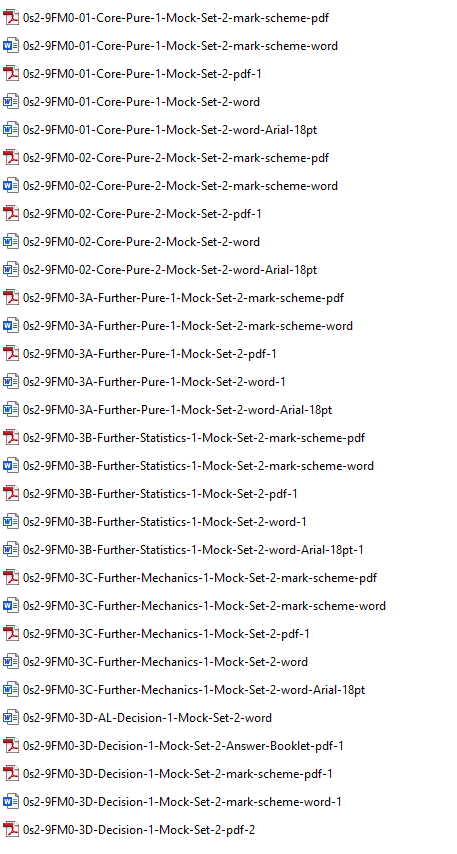Click the Word icon beside Core-Pure-2-Mock-Set-2-word-Arial-18pt
This screenshot has width=457, height=854.
(x=11, y=270)
